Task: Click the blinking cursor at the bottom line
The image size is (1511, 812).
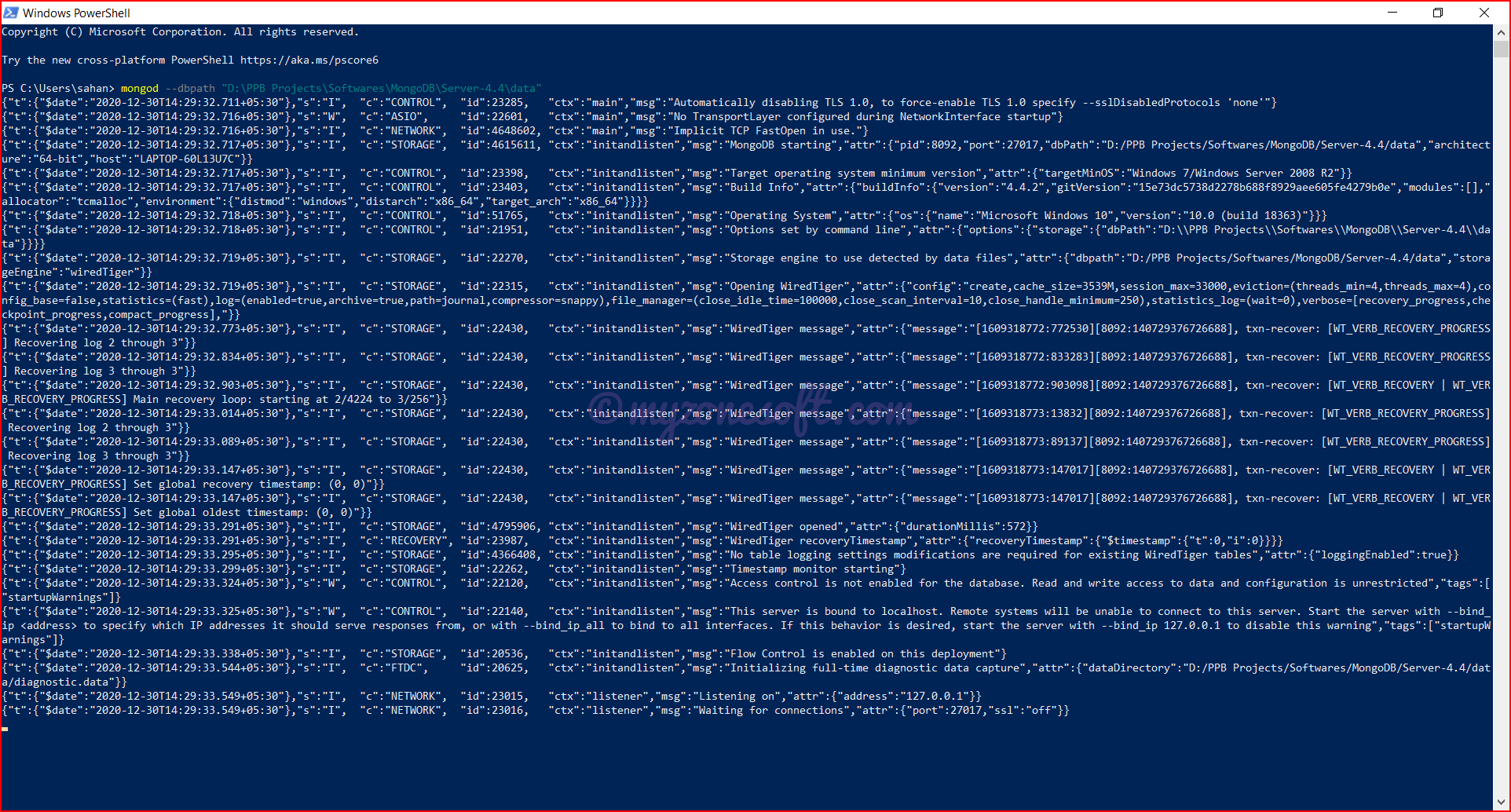Action: (5, 729)
